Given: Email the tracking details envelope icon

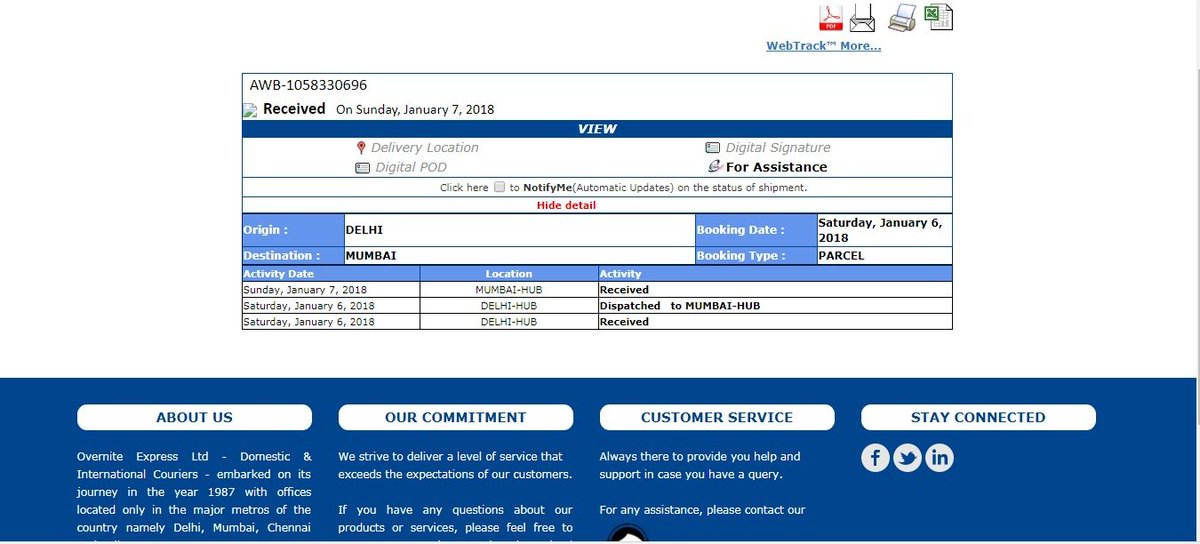Looking at the screenshot, I should [862, 18].
